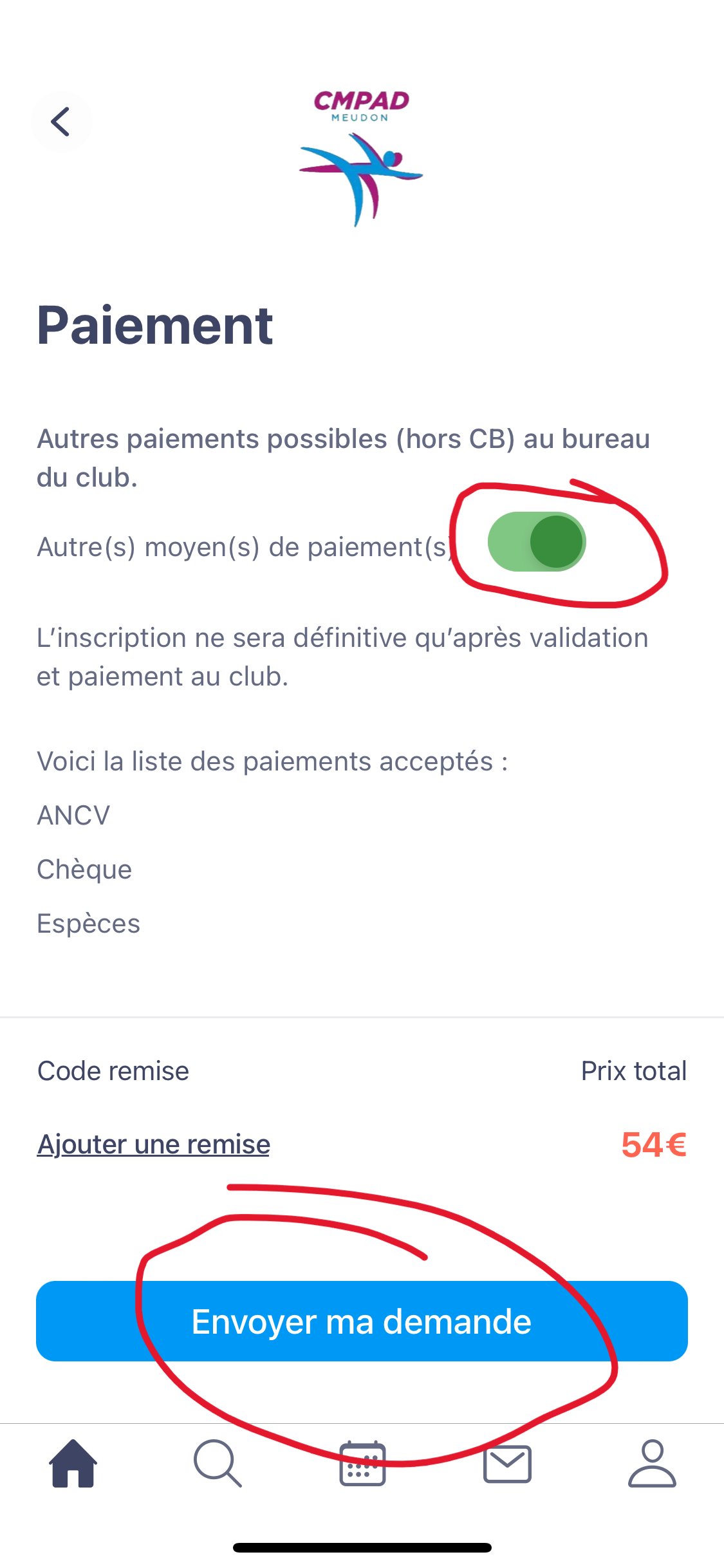Viewport: 724px width, 1568px height.
Task: Disable the other payment methods switch
Action: (537, 542)
